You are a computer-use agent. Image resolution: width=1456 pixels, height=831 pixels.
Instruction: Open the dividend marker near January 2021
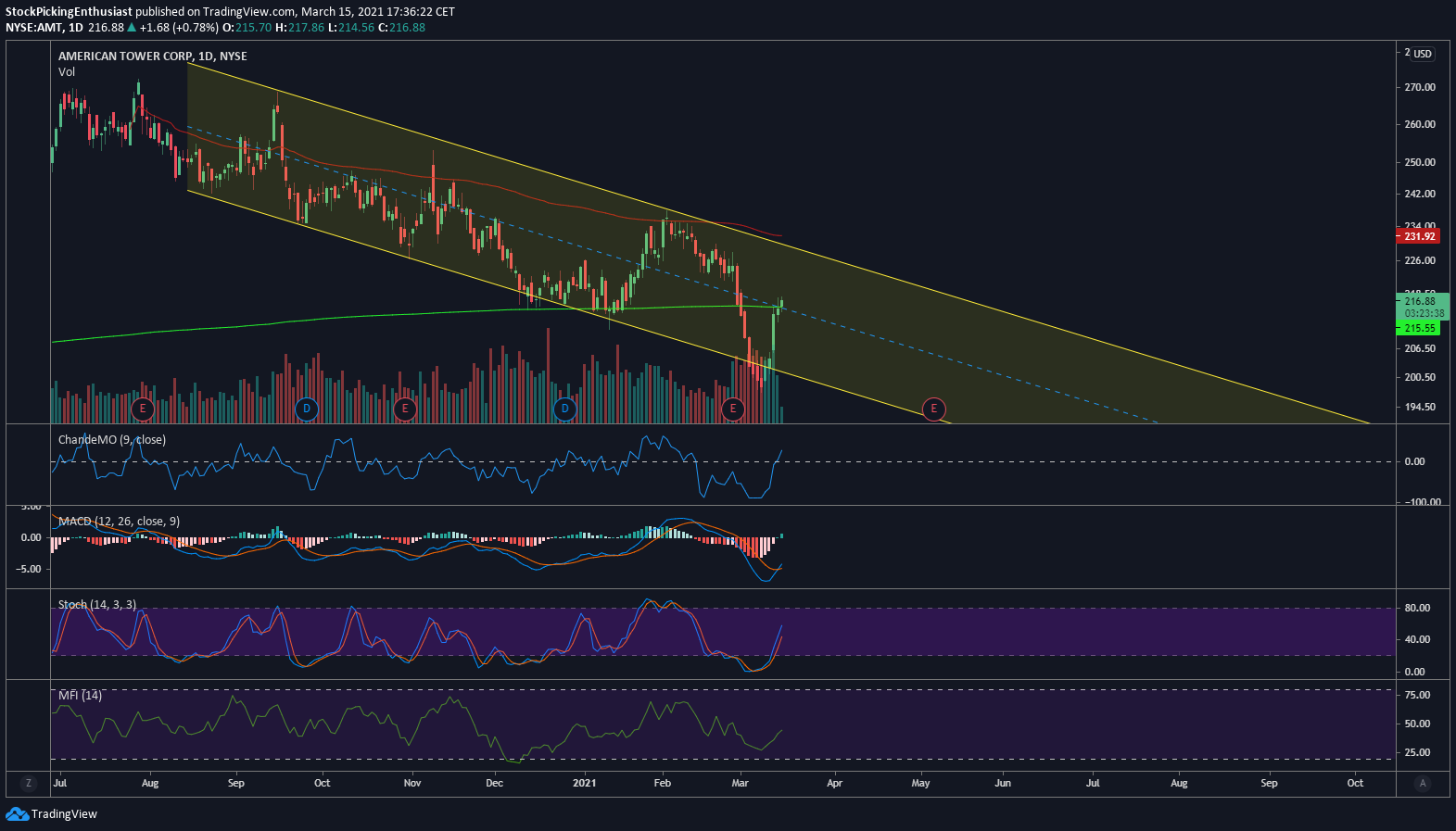click(564, 409)
